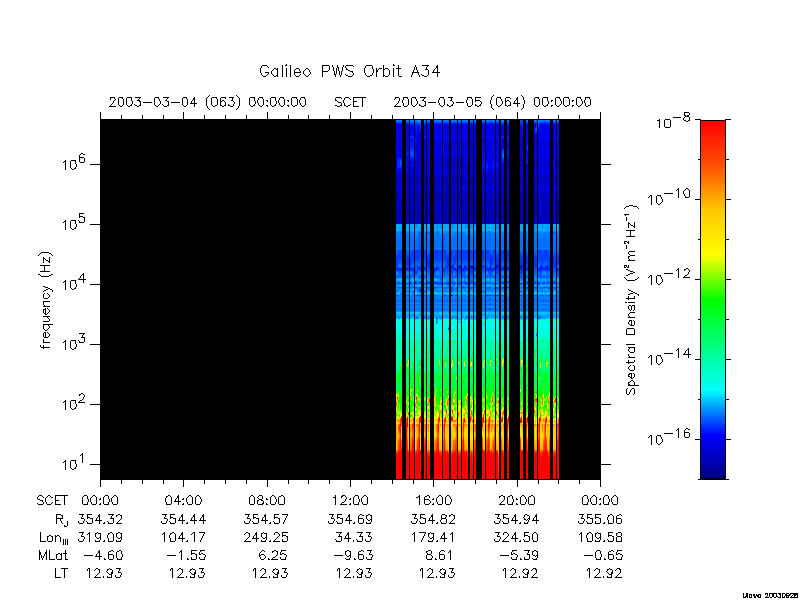Click the longitude value 34.33
This screenshot has width=800, height=600.
pyautogui.click(x=354, y=537)
